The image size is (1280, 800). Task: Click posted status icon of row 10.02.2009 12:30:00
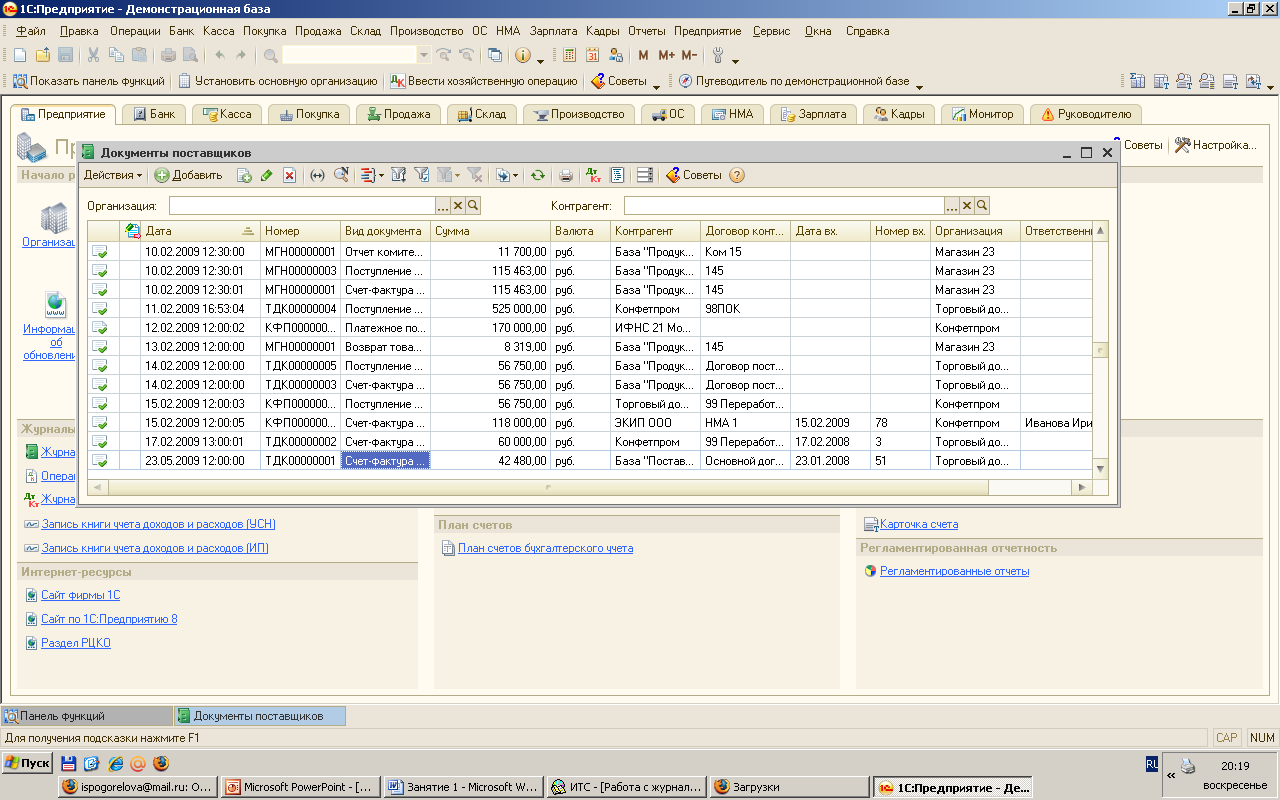100,251
